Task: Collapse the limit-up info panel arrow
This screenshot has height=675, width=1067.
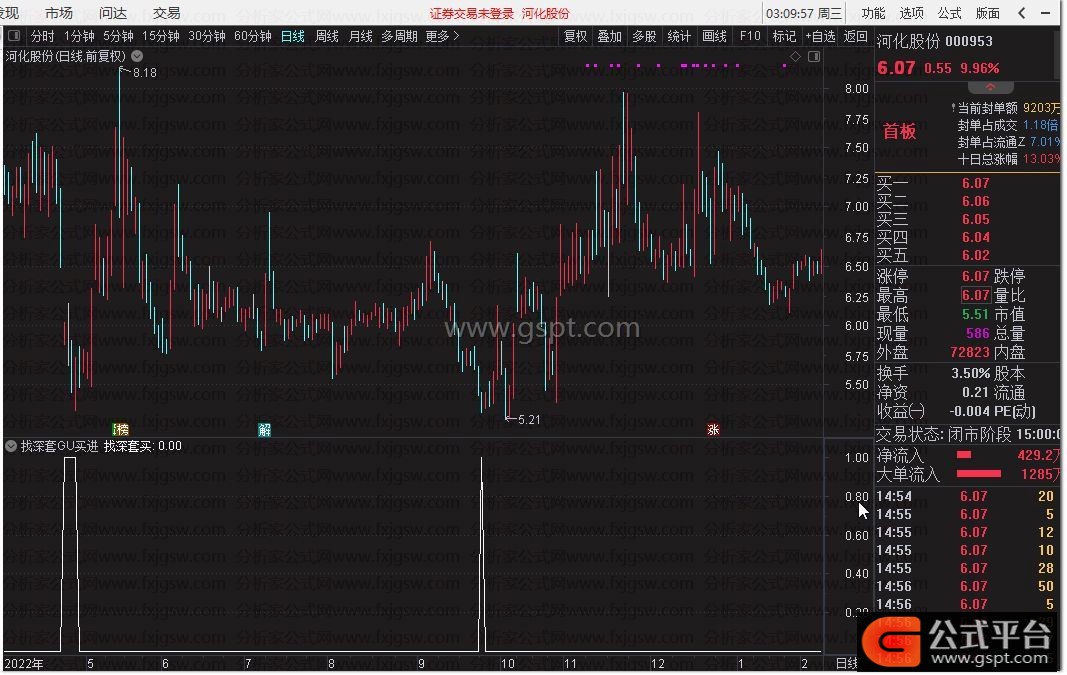Action: pyautogui.click(x=990, y=87)
